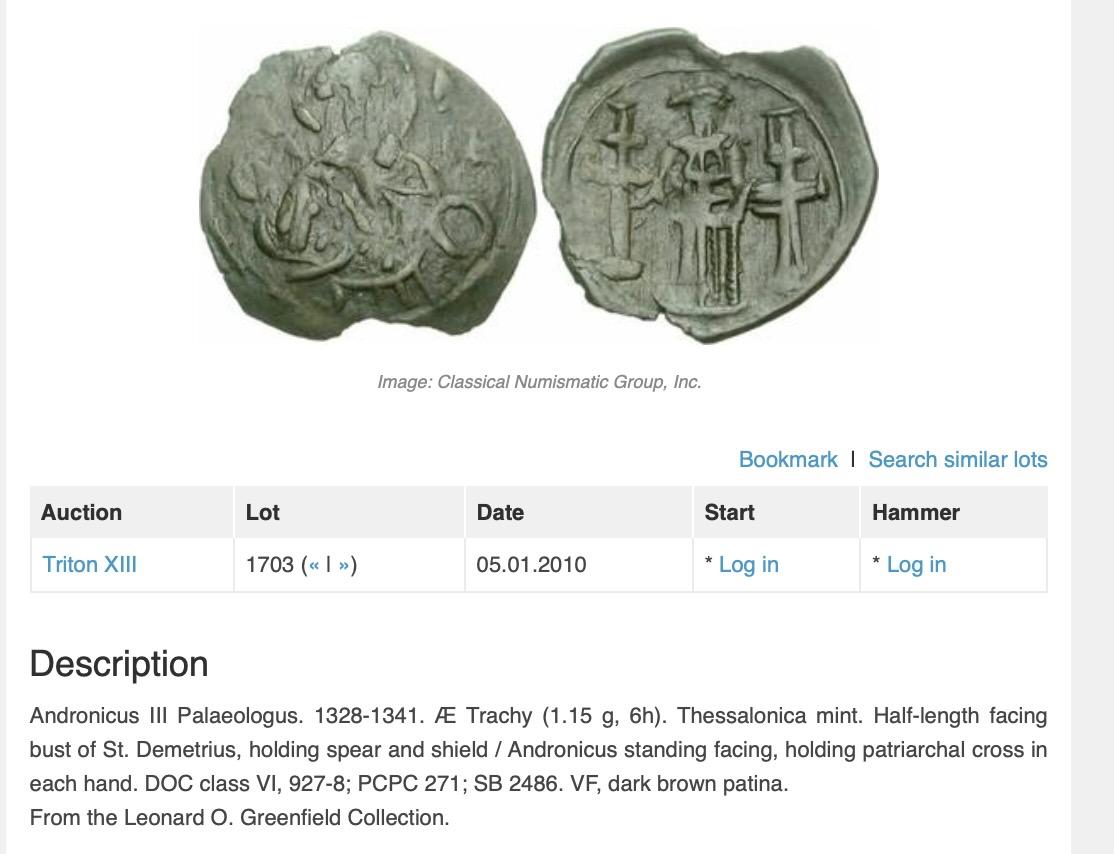Click the Auction column header
Image resolution: width=1114 pixels, height=854 pixels.
[82, 512]
